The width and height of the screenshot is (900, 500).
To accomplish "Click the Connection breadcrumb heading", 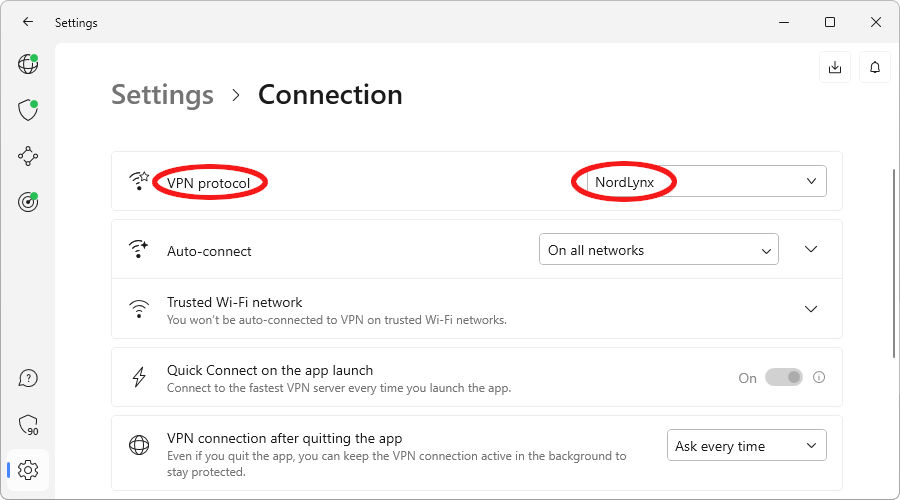I will click(x=330, y=95).
